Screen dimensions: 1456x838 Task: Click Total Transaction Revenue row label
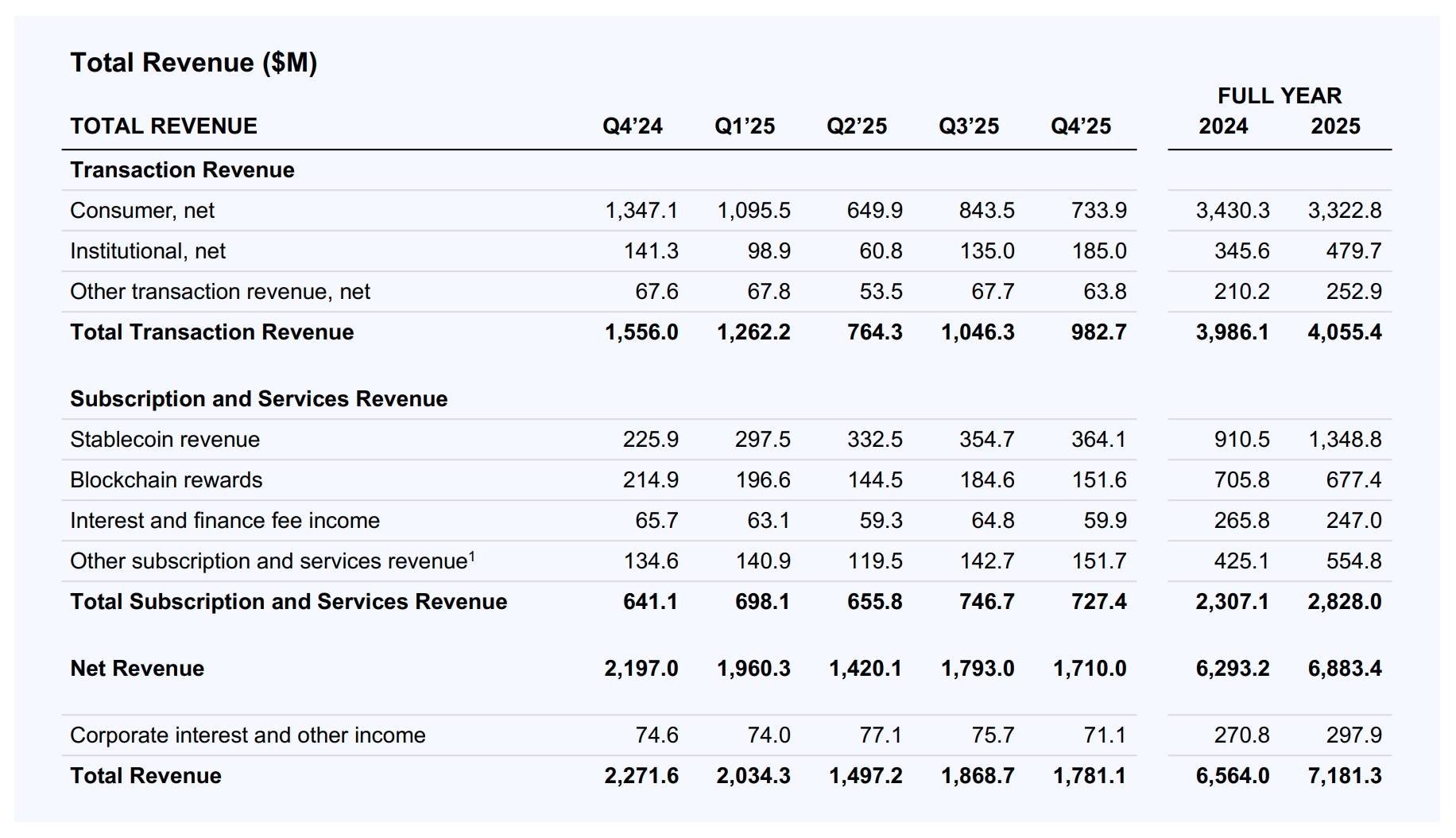coord(212,332)
